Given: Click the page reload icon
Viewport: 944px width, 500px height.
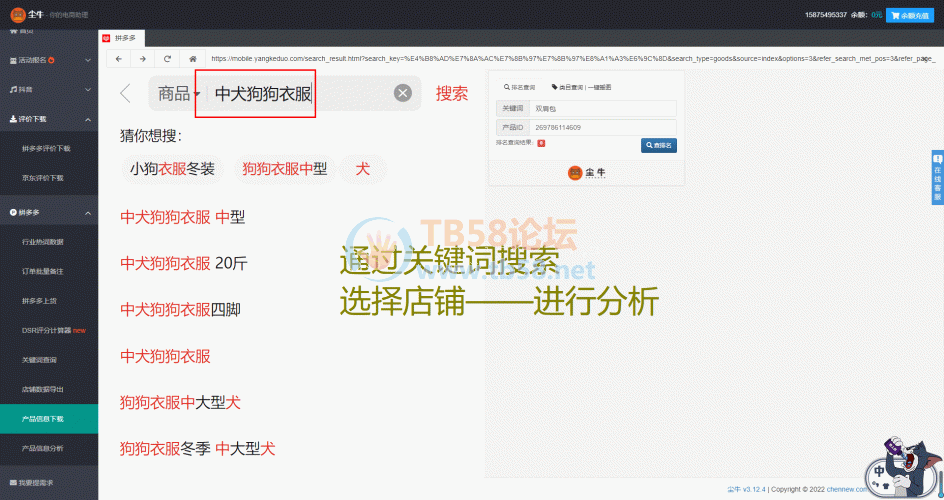Looking at the screenshot, I should click(x=167, y=59).
